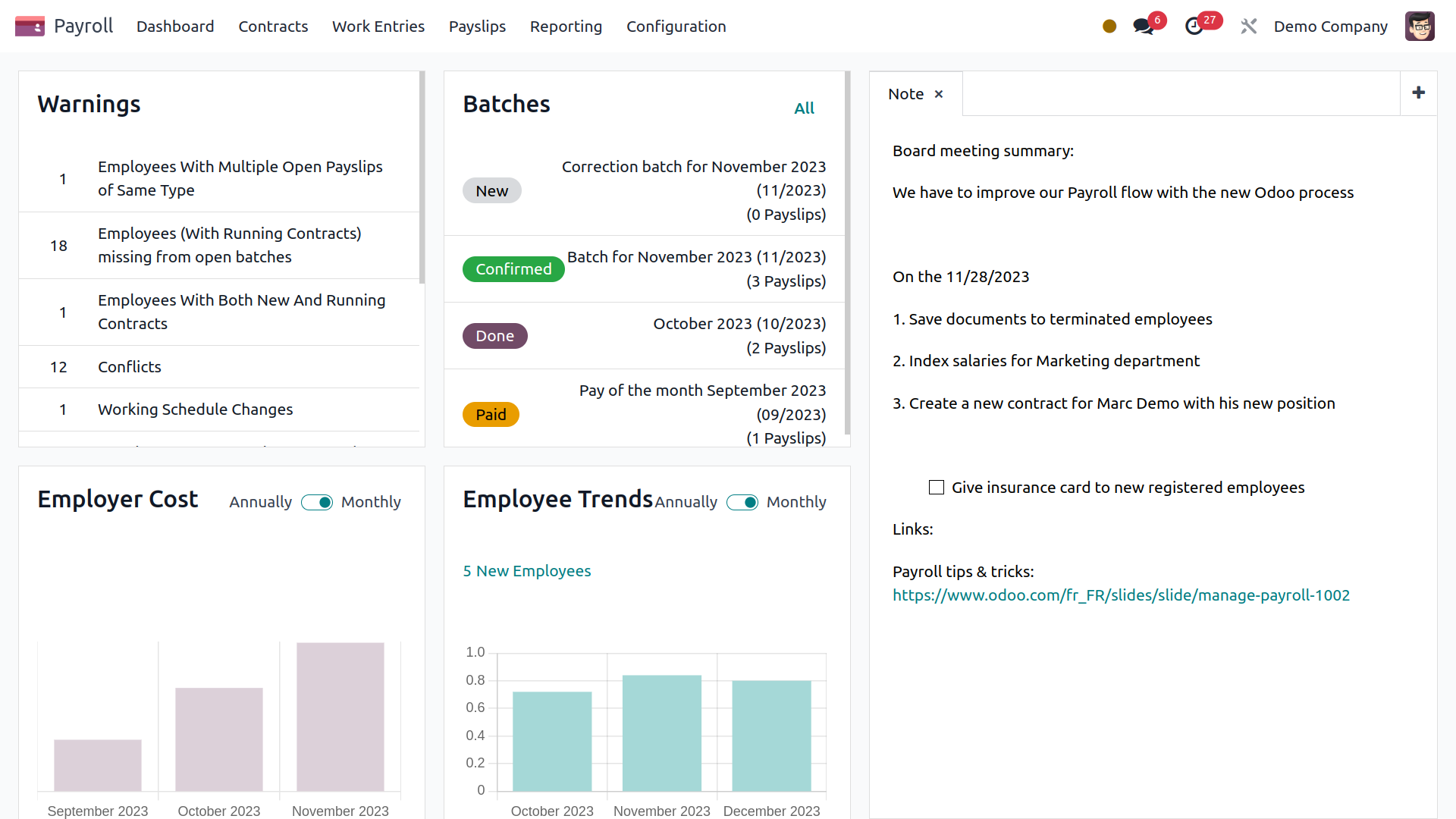Click the orange status dot icon

1109,27
